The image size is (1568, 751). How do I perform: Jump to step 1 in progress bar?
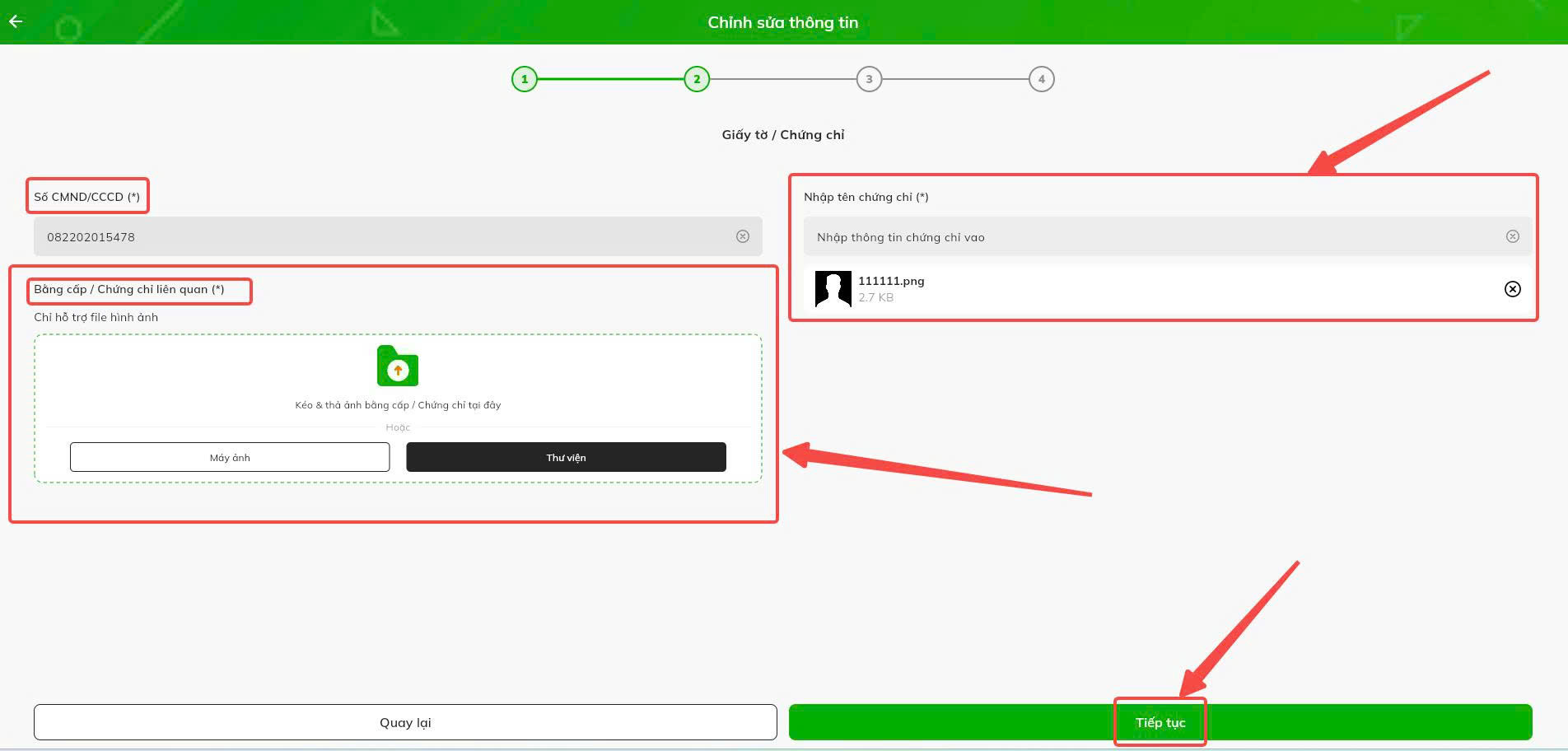tap(525, 79)
